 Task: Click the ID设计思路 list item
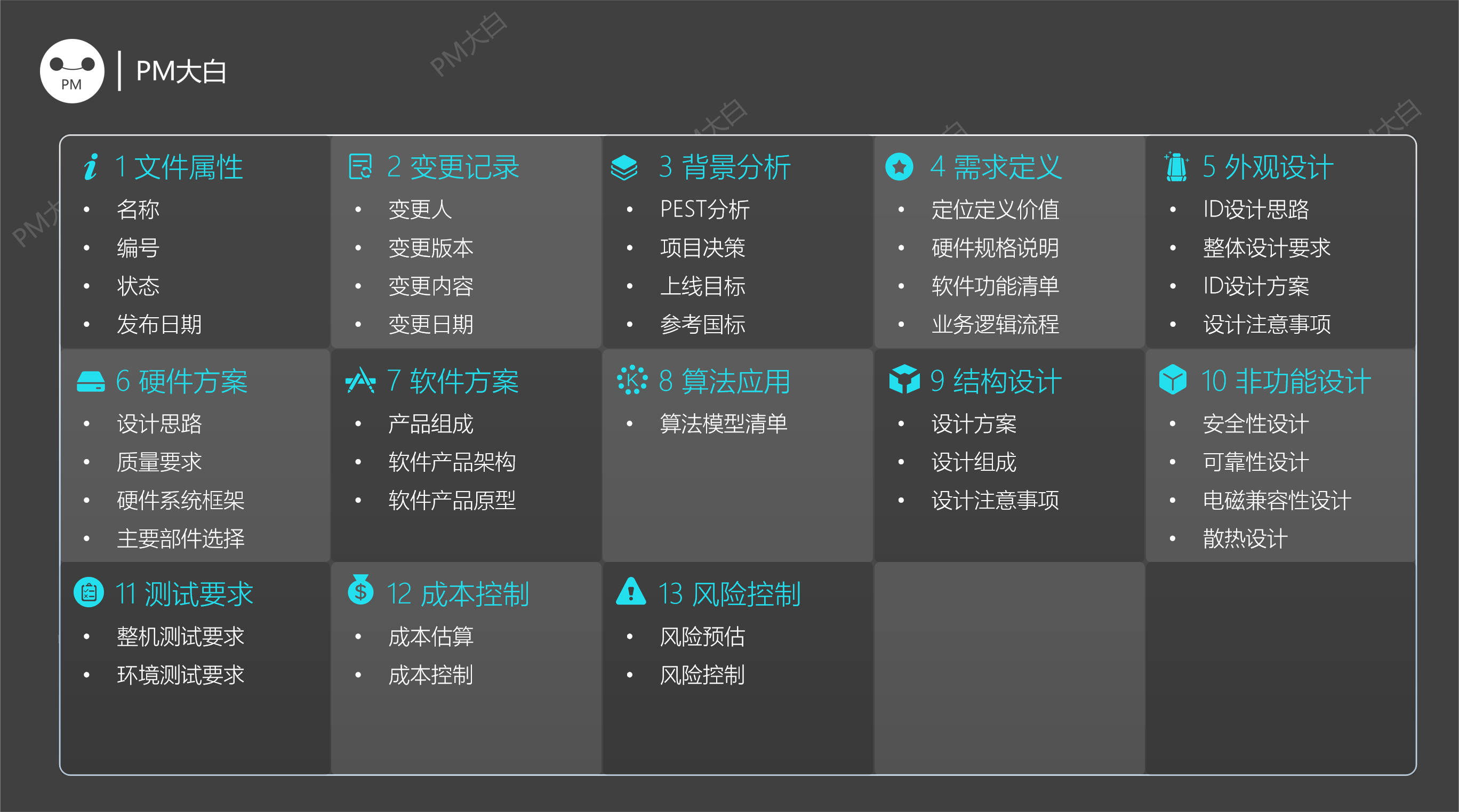(x=1256, y=210)
